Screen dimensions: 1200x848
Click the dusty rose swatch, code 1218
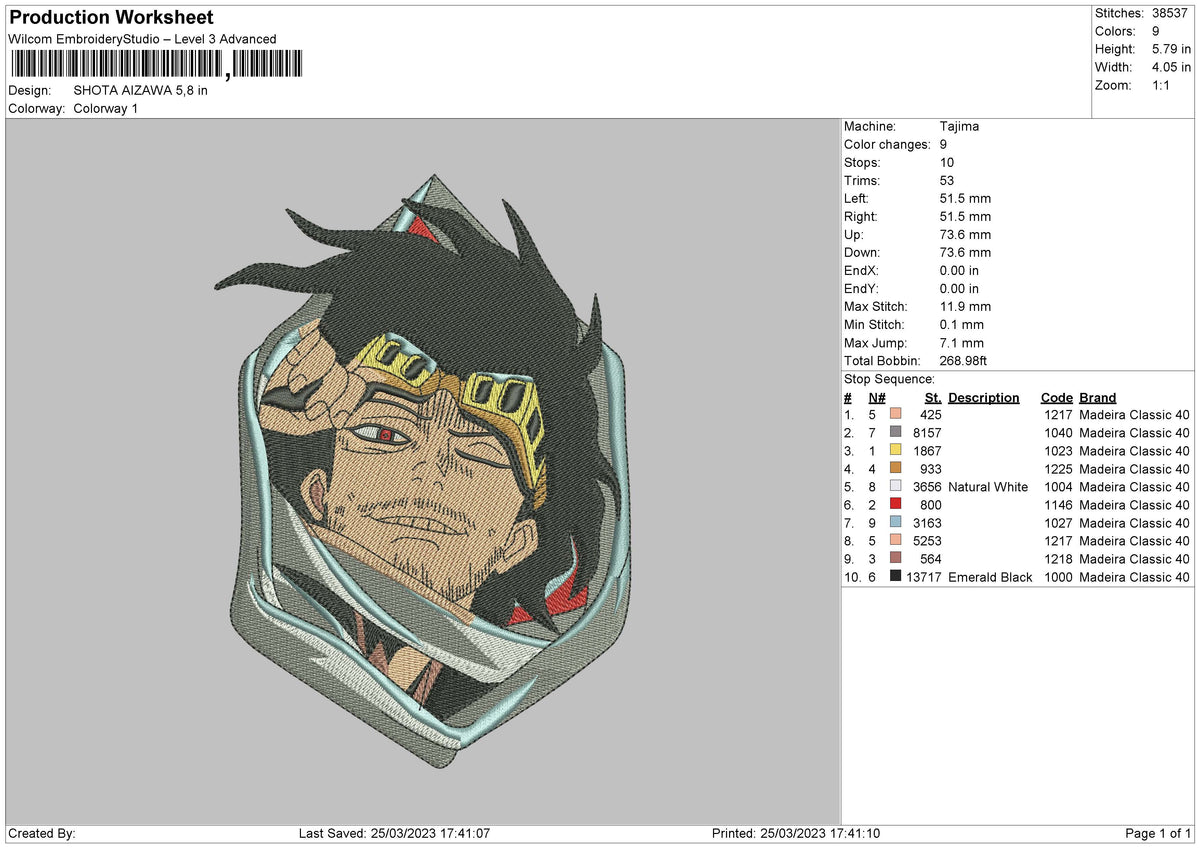896,559
